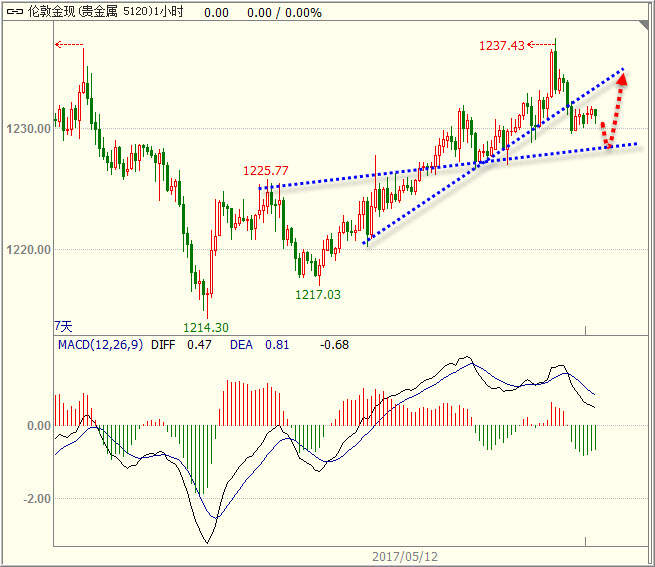
Task: Click the link icon beside the chart title
Action: [15, 12]
